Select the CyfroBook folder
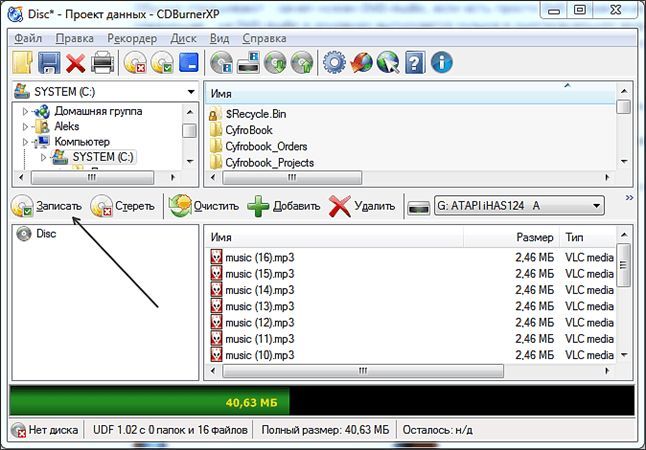The width and height of the screenshot is (646, 450). pos(241,130)
